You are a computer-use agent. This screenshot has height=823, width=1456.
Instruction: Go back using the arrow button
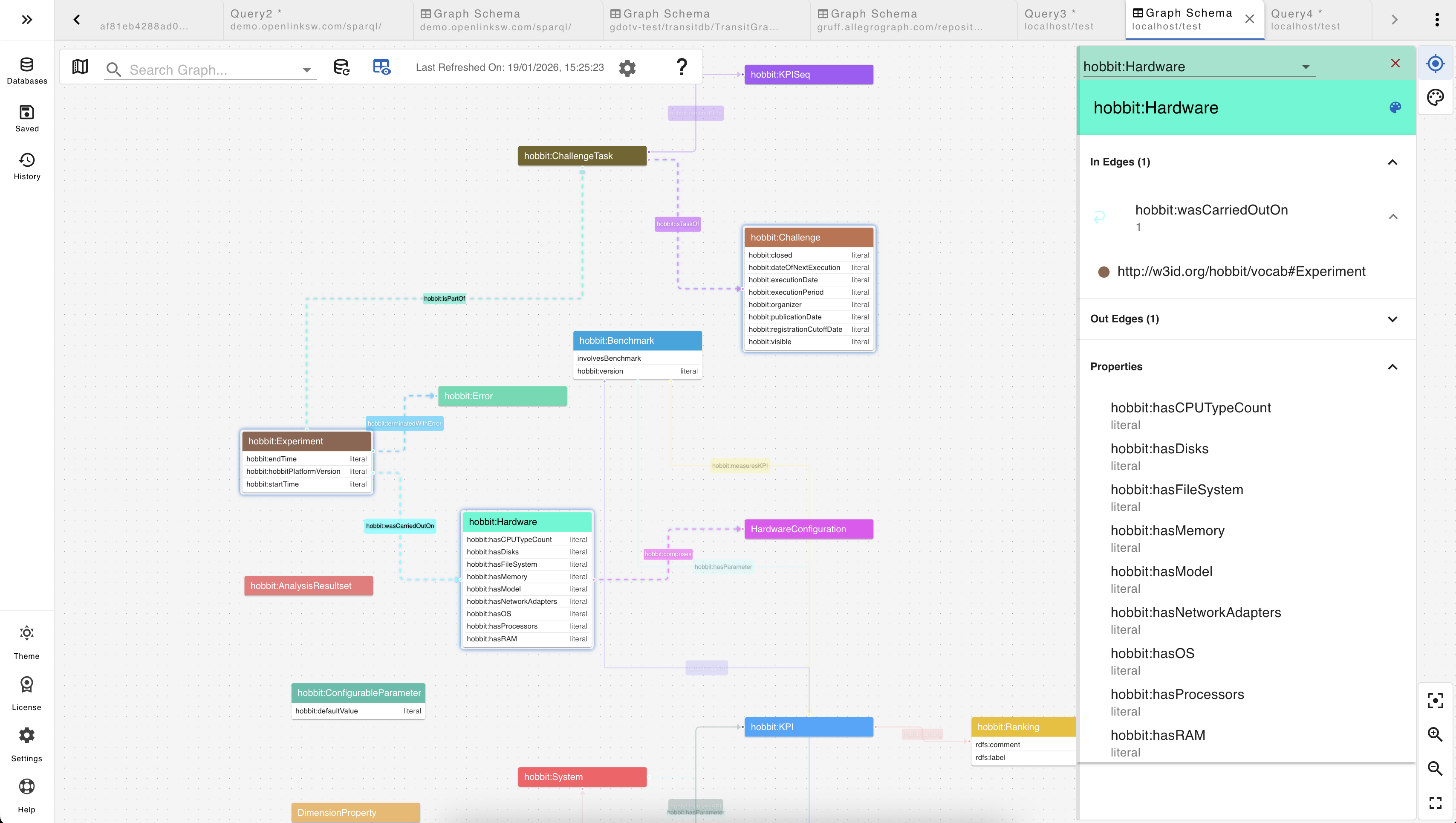(x=76, y=19)
